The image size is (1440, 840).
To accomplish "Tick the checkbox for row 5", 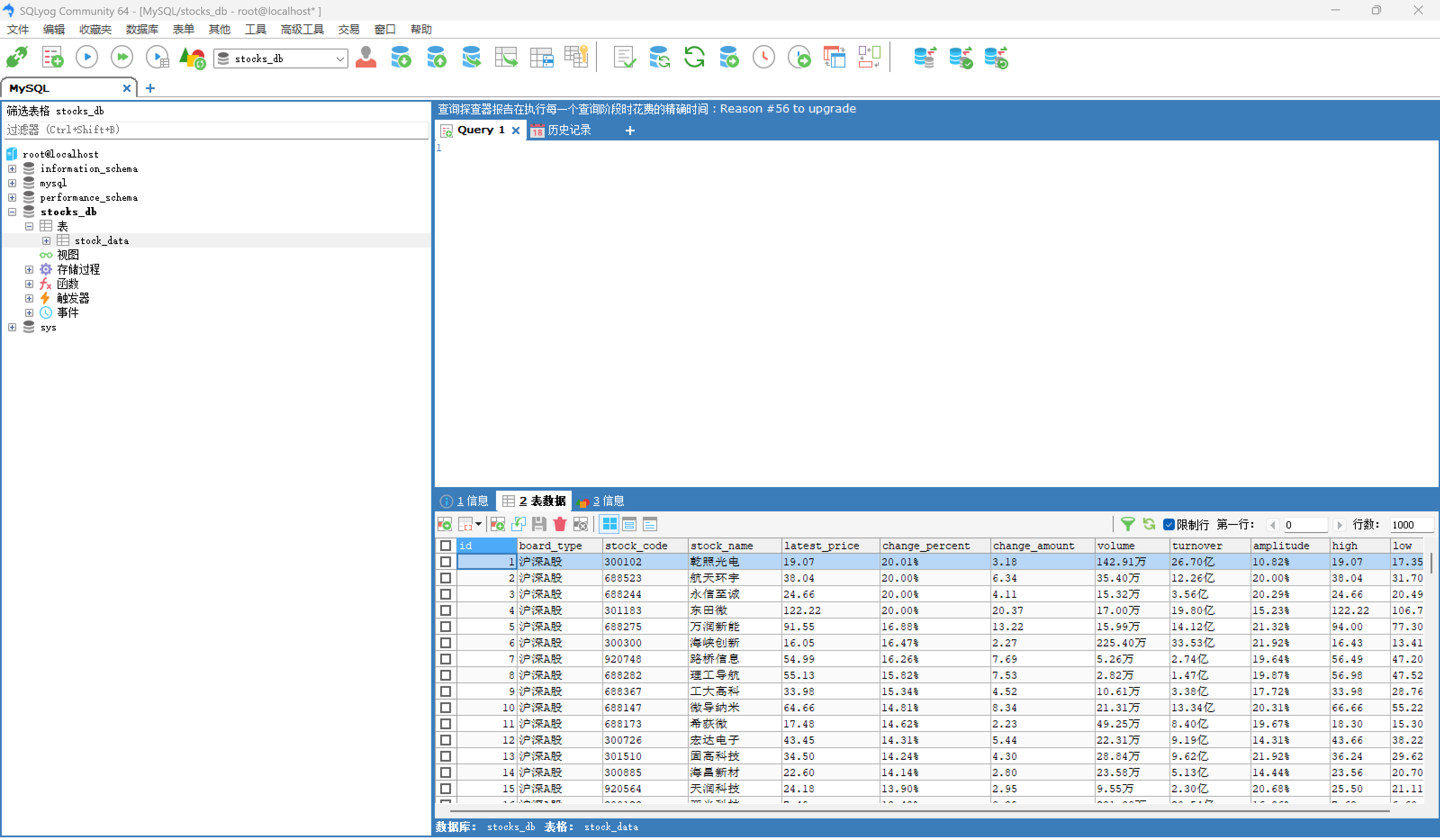I will [446, 627].
